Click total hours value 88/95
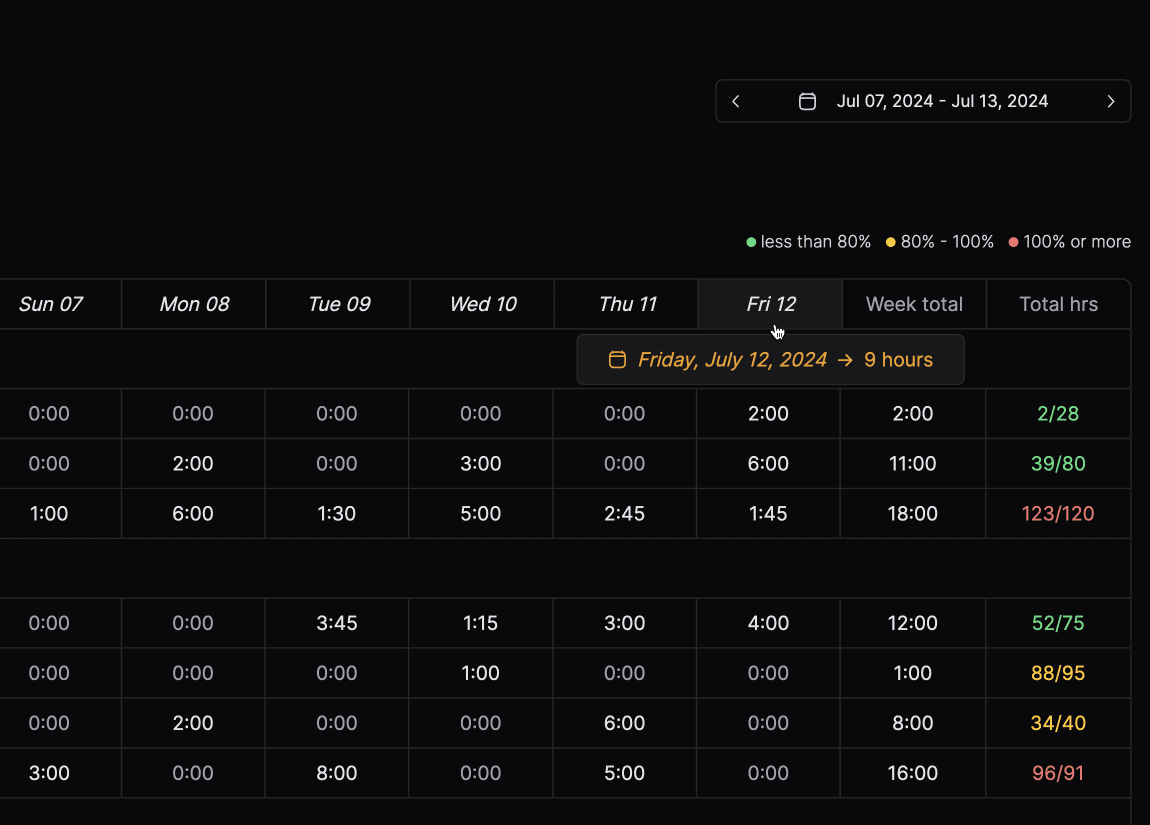 1058,673
